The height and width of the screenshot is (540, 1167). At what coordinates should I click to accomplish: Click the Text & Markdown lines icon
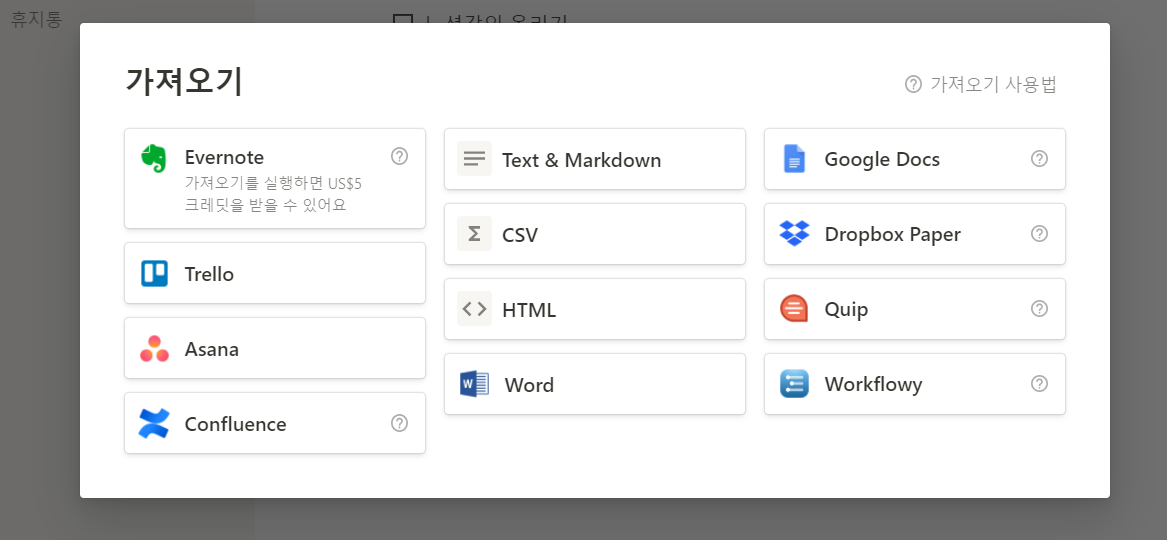474,158
